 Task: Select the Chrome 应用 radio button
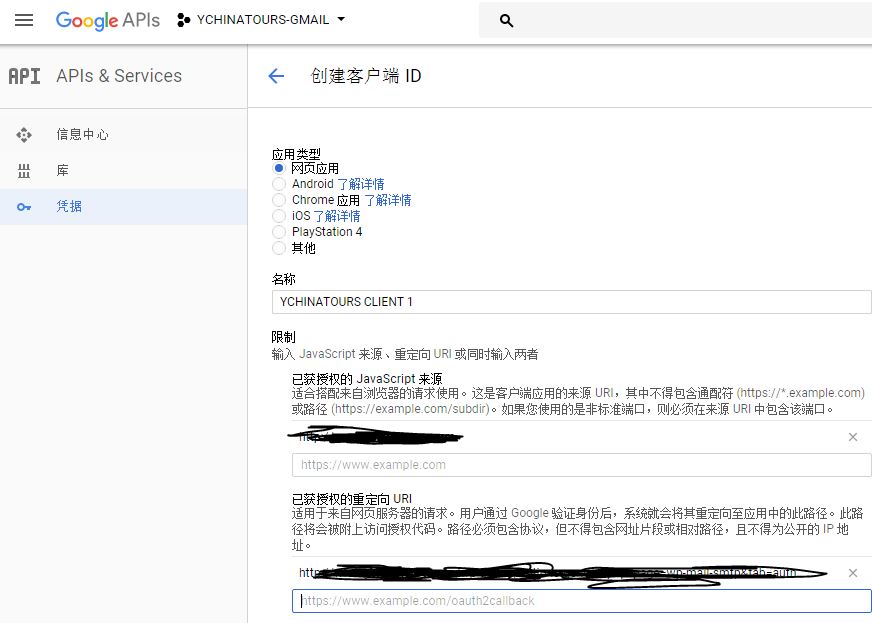[x=279, y=200]
